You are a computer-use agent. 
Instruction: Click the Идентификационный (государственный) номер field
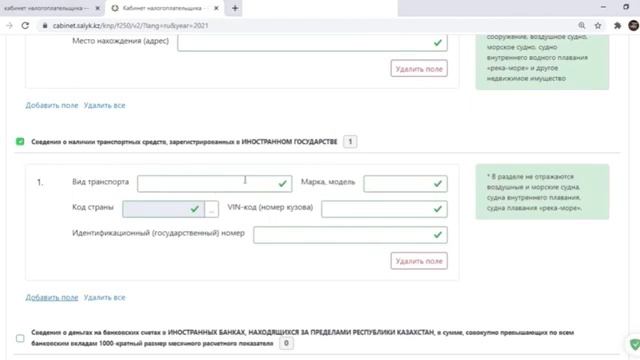[350, 235]
